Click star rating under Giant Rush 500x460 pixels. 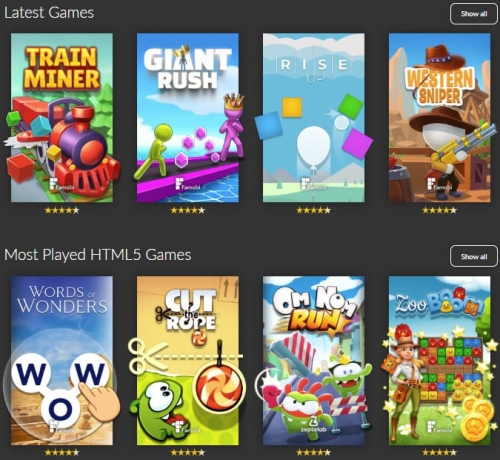point(188,210)
